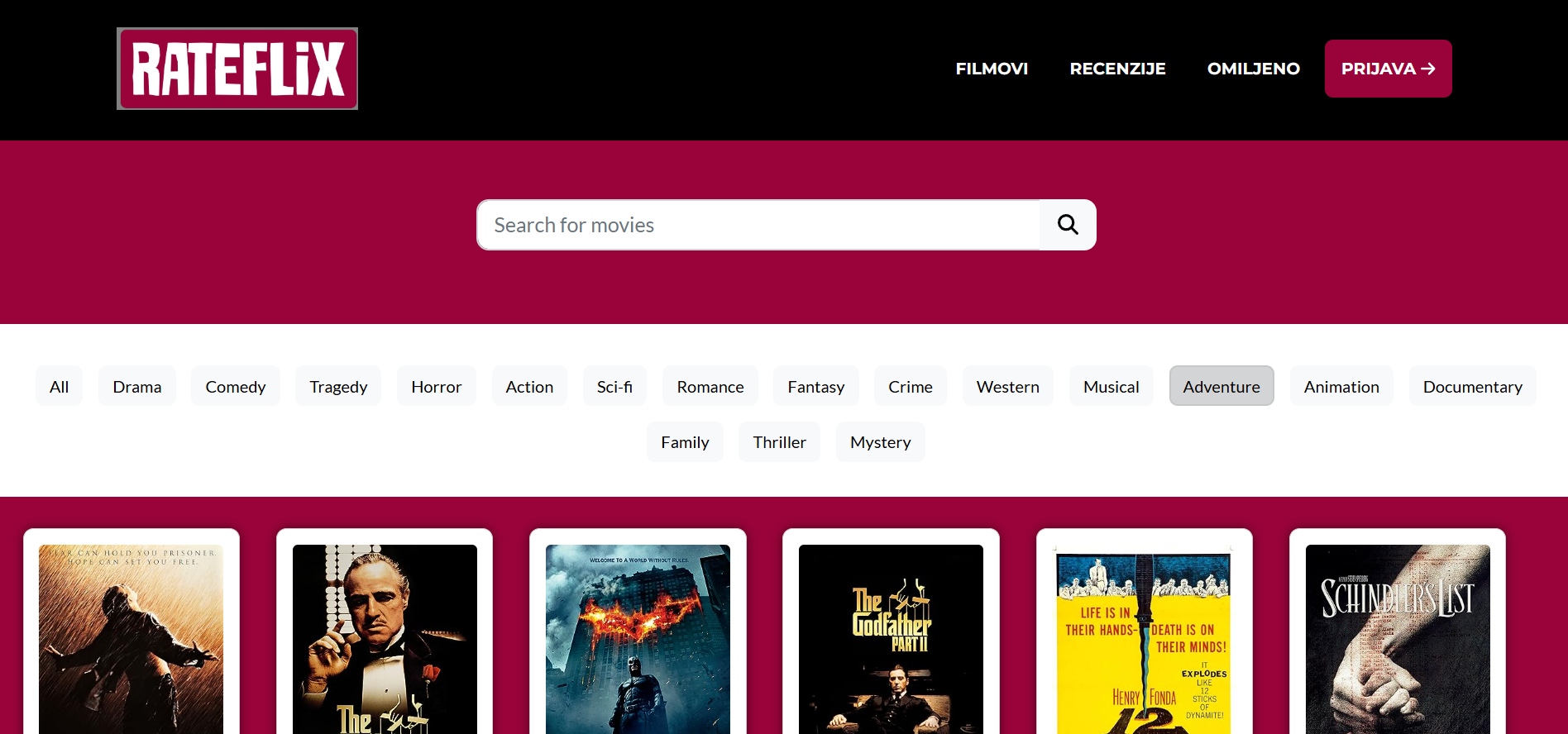Screen dimensions: 1568x734
Task: Select the Action genre filter
Action: point(529,386)
